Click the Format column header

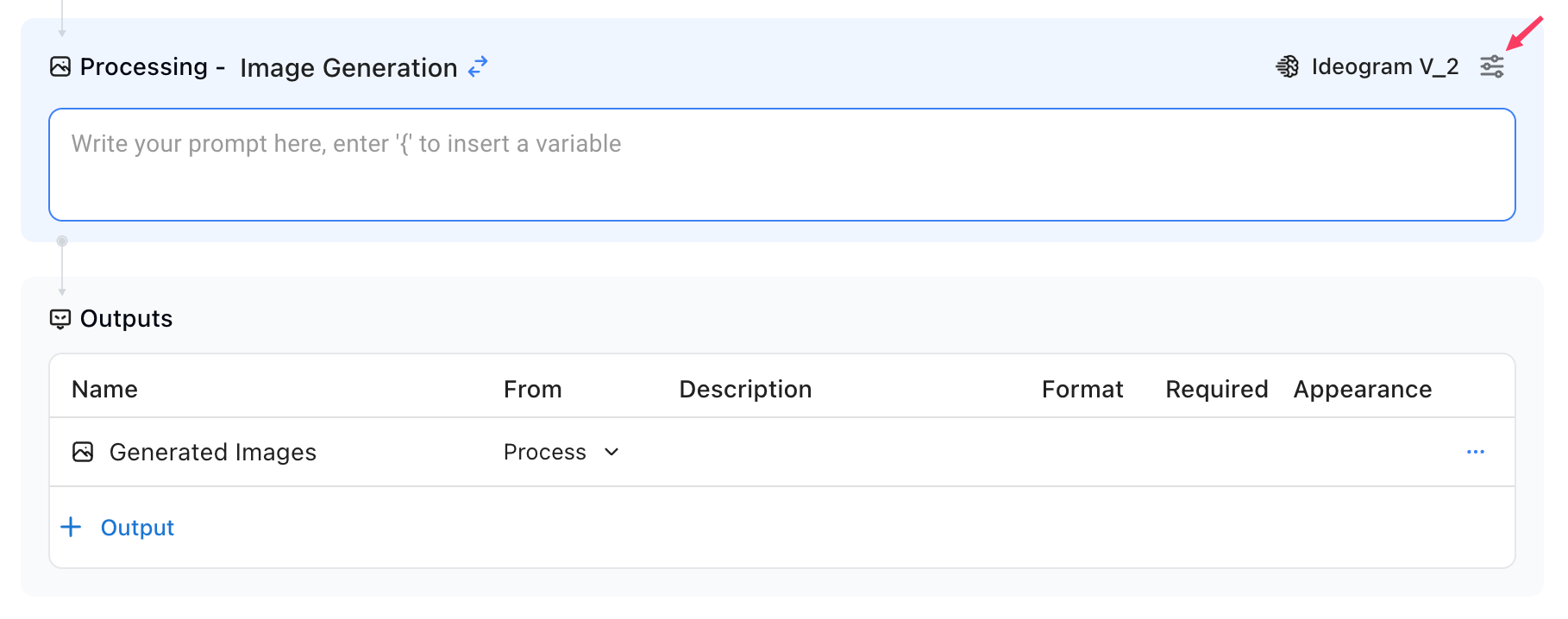(1082, 389)
